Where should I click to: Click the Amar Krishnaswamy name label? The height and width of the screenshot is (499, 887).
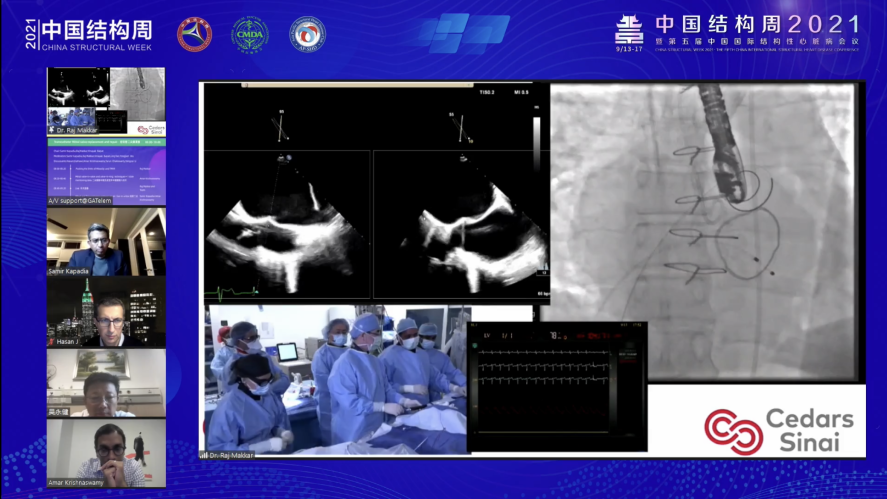click(76, 483)
